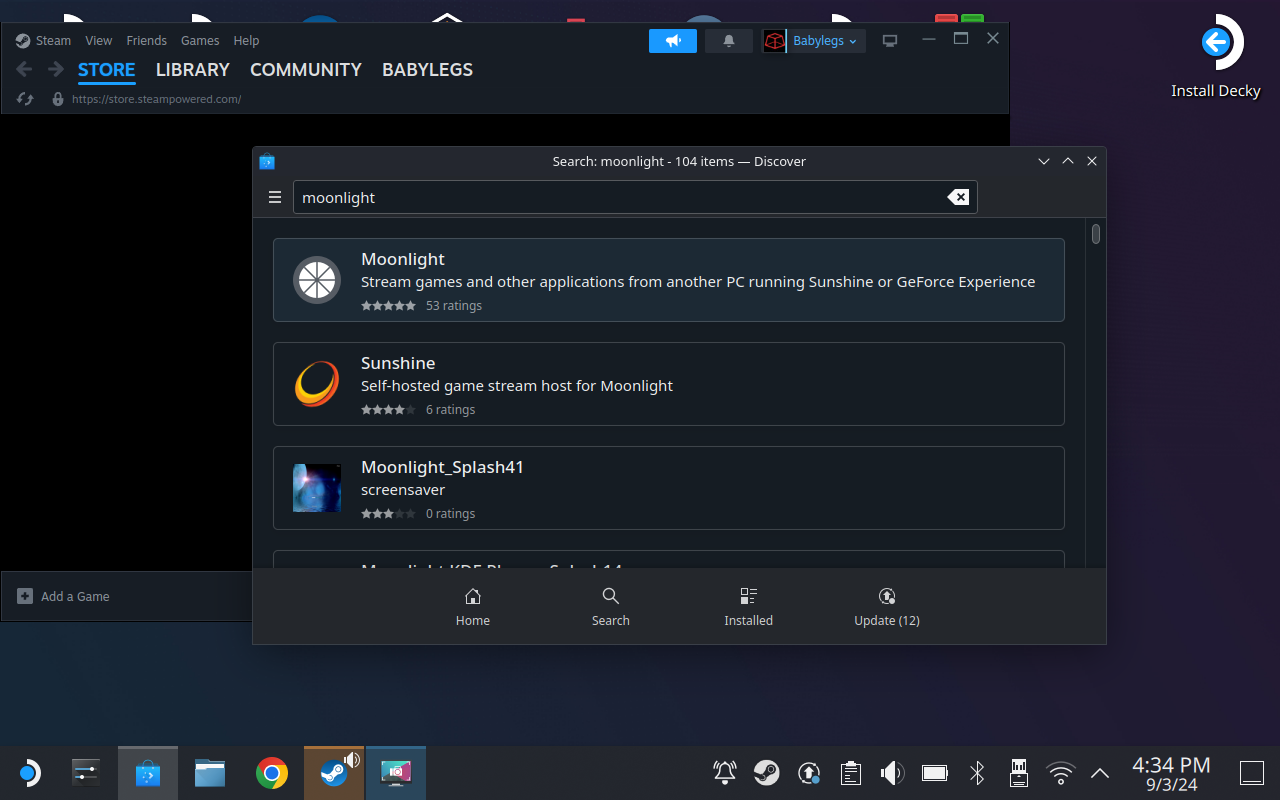
Task: Click the Steam forward arrow
Action: [x=56, y=70]
